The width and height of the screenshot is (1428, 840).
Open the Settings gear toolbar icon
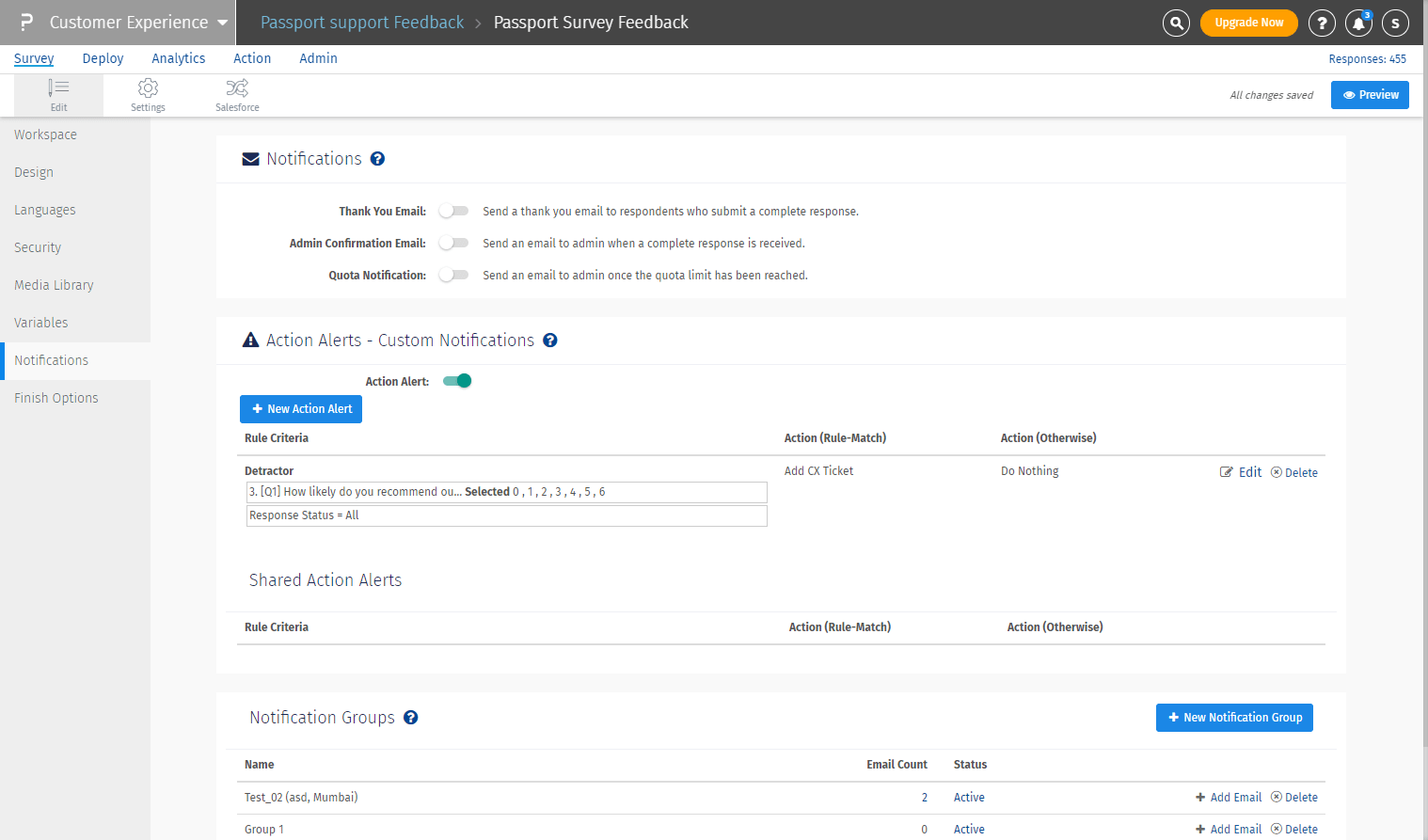pos(148,95)
